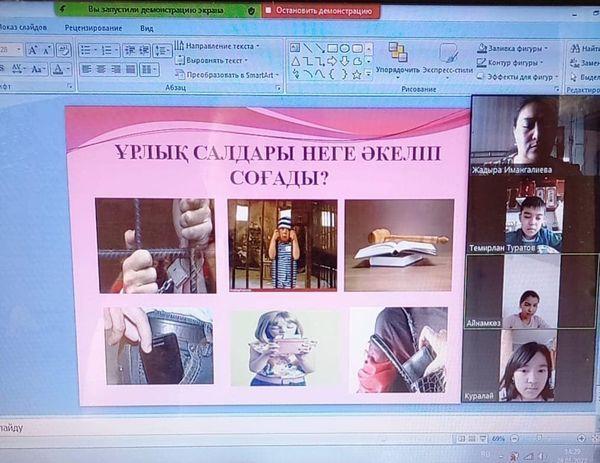The height and width of the screenshot is (463, 600).
Task: Open Эффекты для фигур menu
Action: point(518,77)
